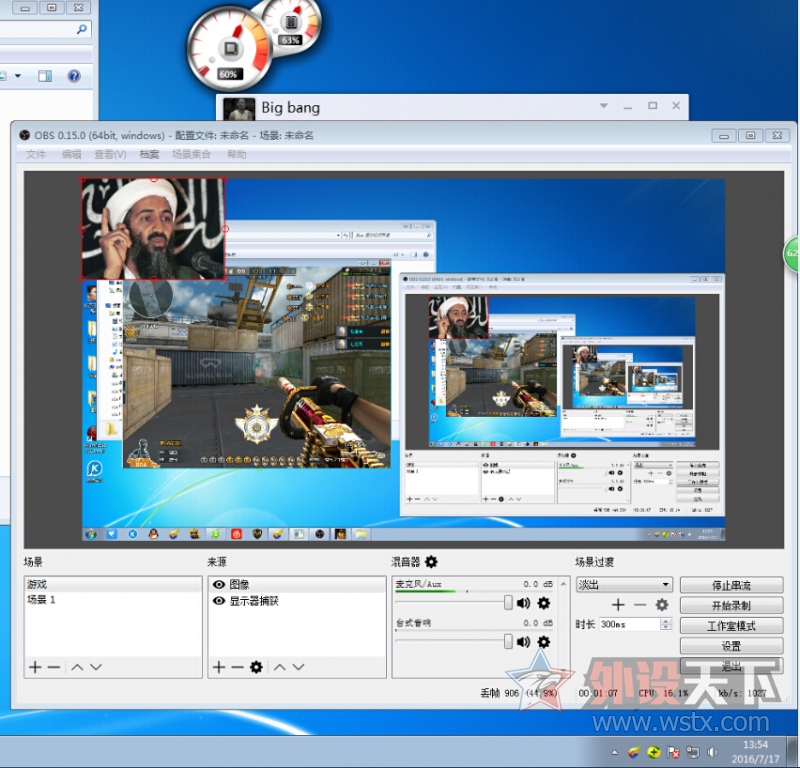This screenshot has height=768, width=800.
Task: Open help icon in left window toolbar
Action: coord(74,76)
